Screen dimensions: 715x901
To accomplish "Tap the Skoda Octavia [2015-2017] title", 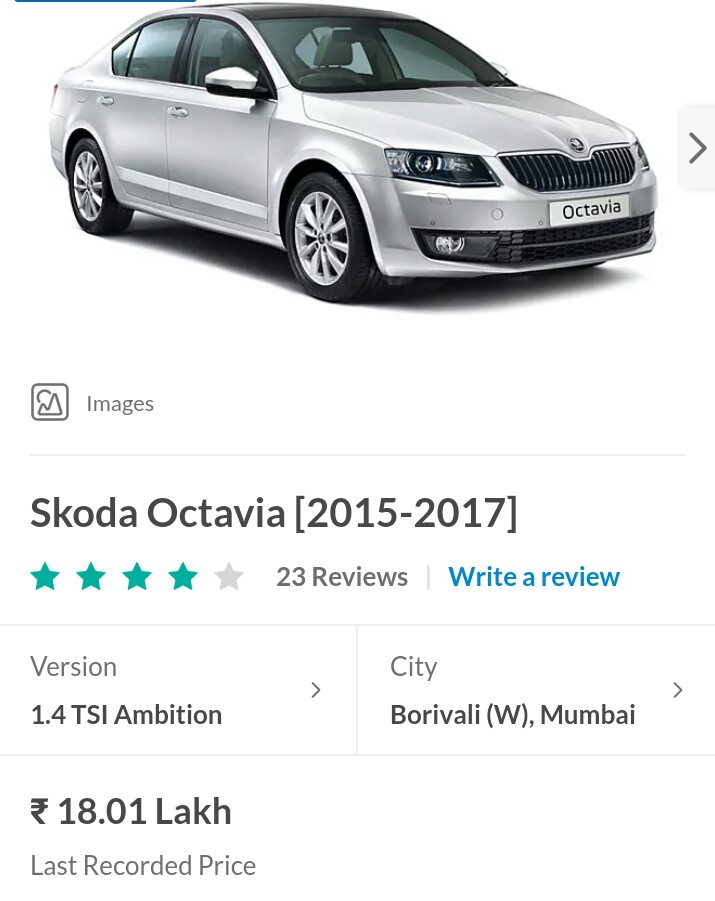I will 274,513.
